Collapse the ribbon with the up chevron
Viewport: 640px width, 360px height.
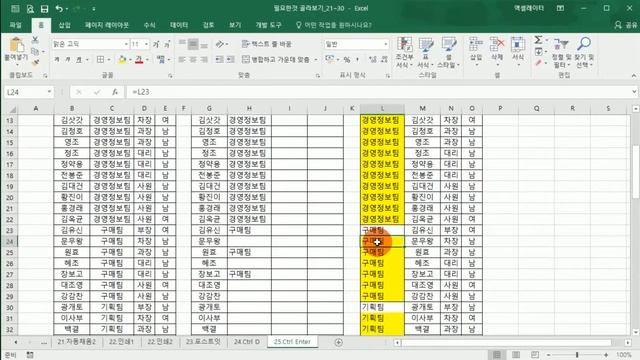[x=633, y=76]
